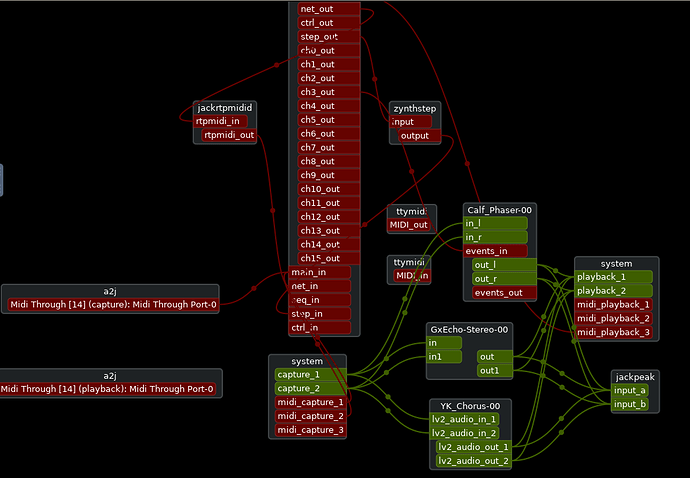Viewport: 690px width, 478px height.
Task: Click system capture_1 port
Action: point(310,375)
